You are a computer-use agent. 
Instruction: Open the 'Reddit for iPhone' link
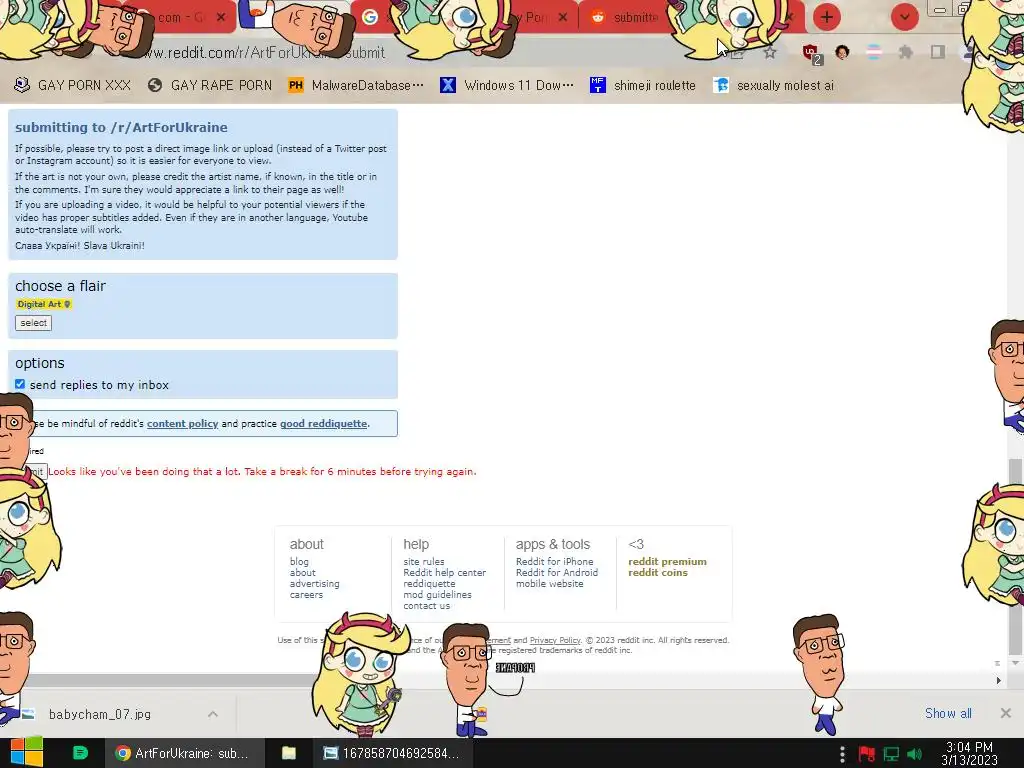click(554, 562)
